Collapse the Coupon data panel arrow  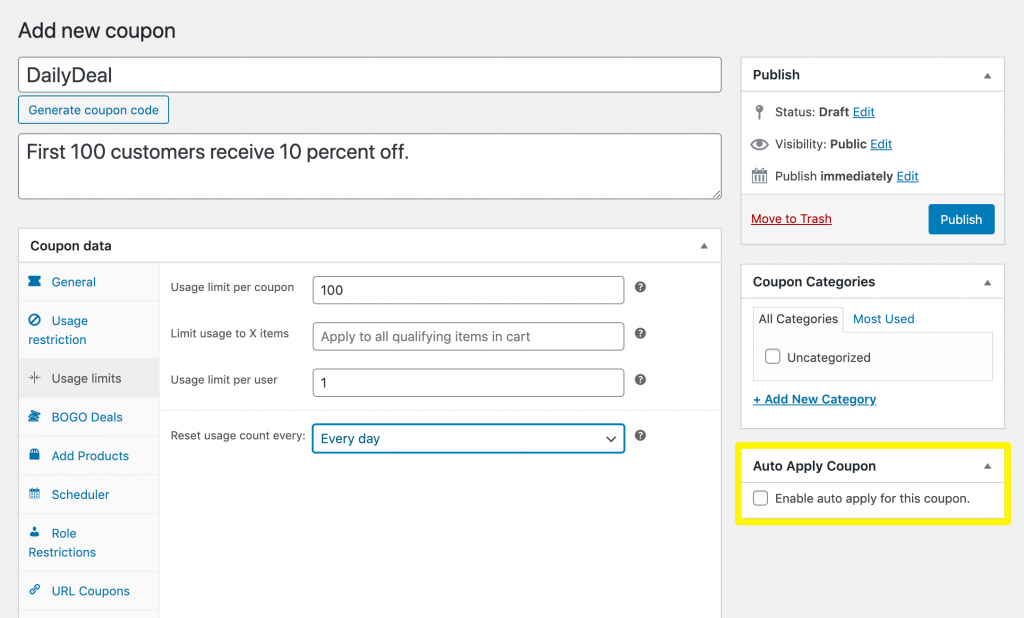pyautogui.click(x=704, y=246)
